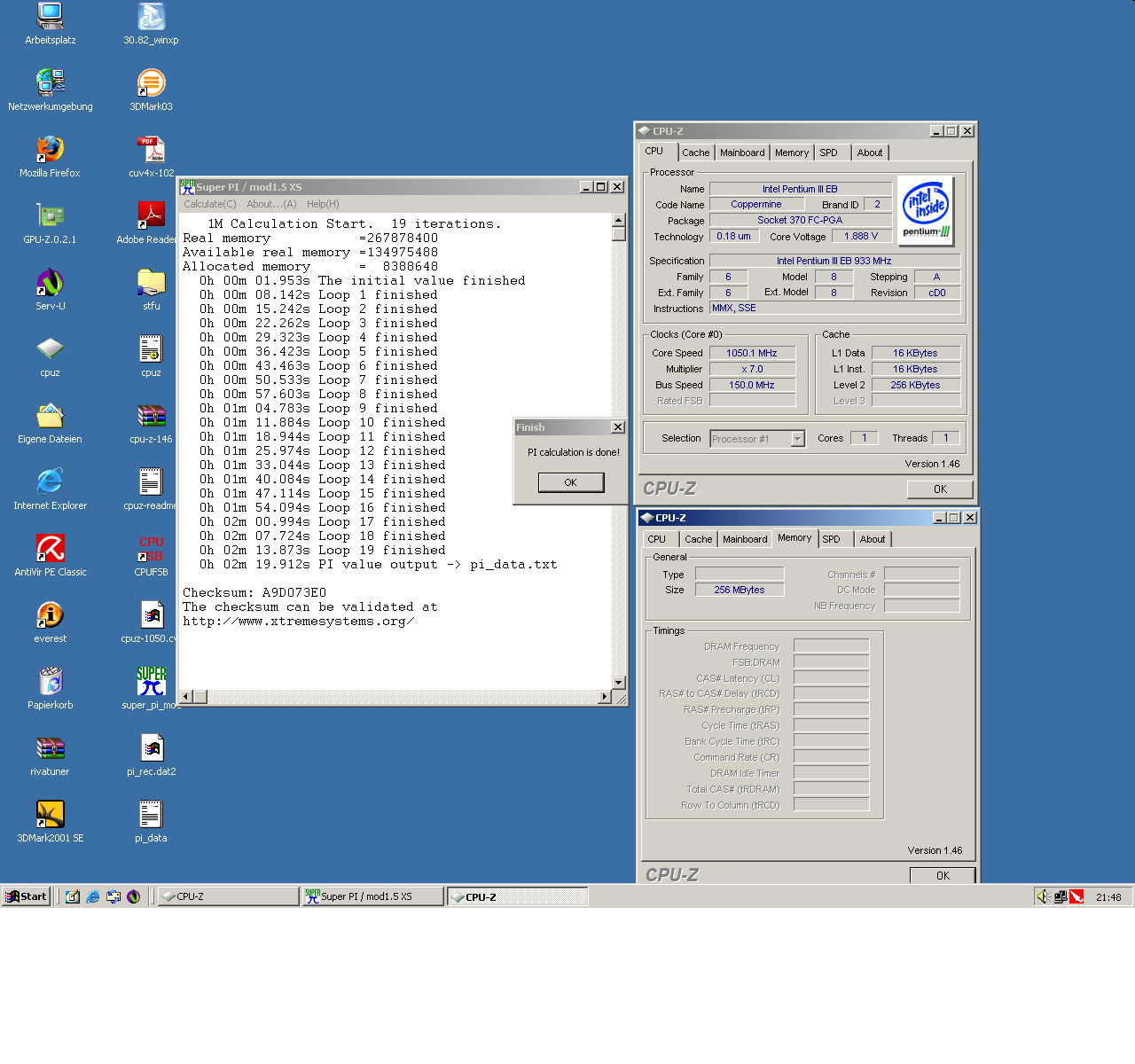Click the xtremesystems.org URL text
Viewport: 1135px width, 1064px height.
(x=299, y=621)
